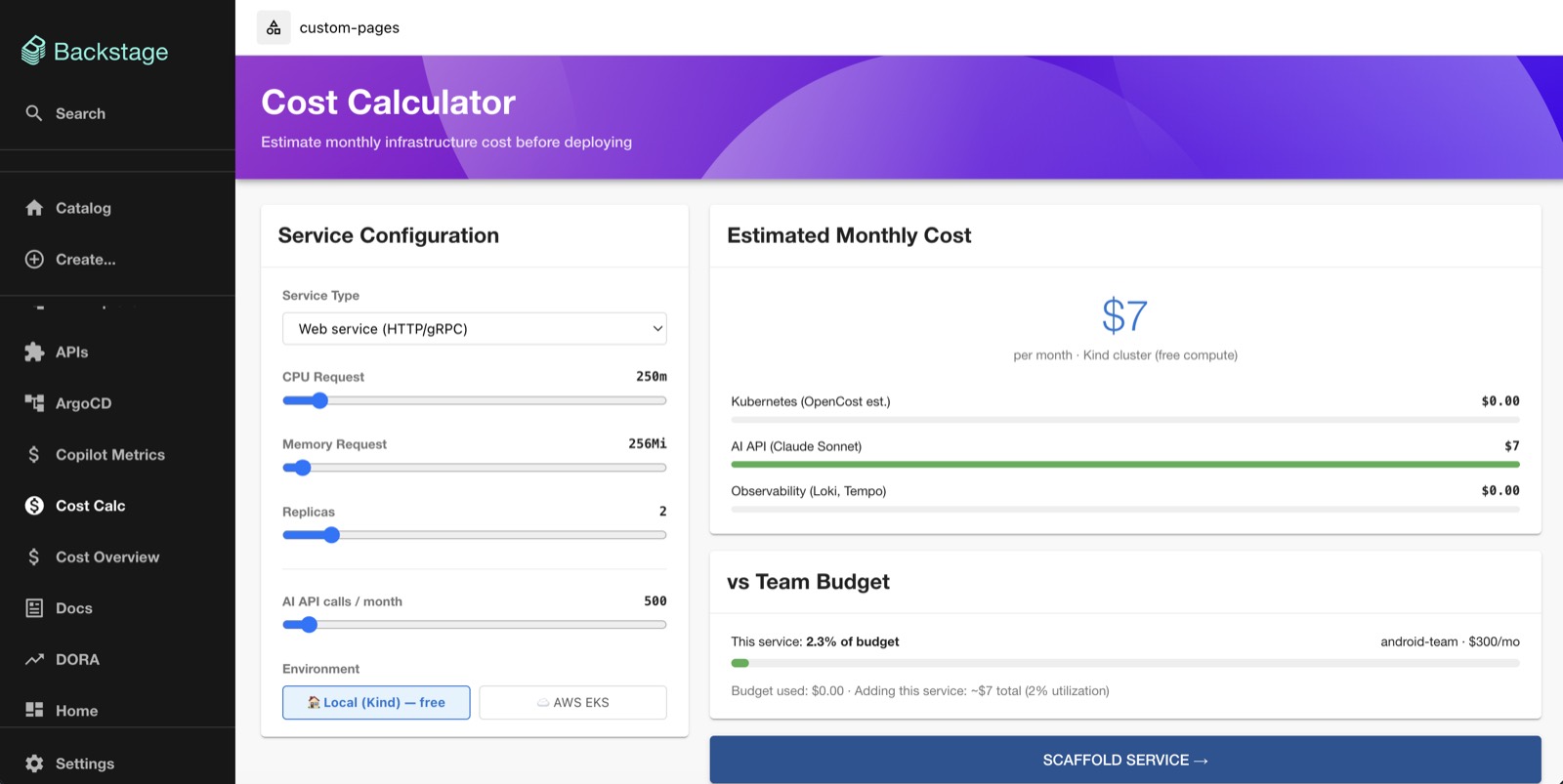Click the AI API (Claude Sonnet) label

(x=796, y=446)
